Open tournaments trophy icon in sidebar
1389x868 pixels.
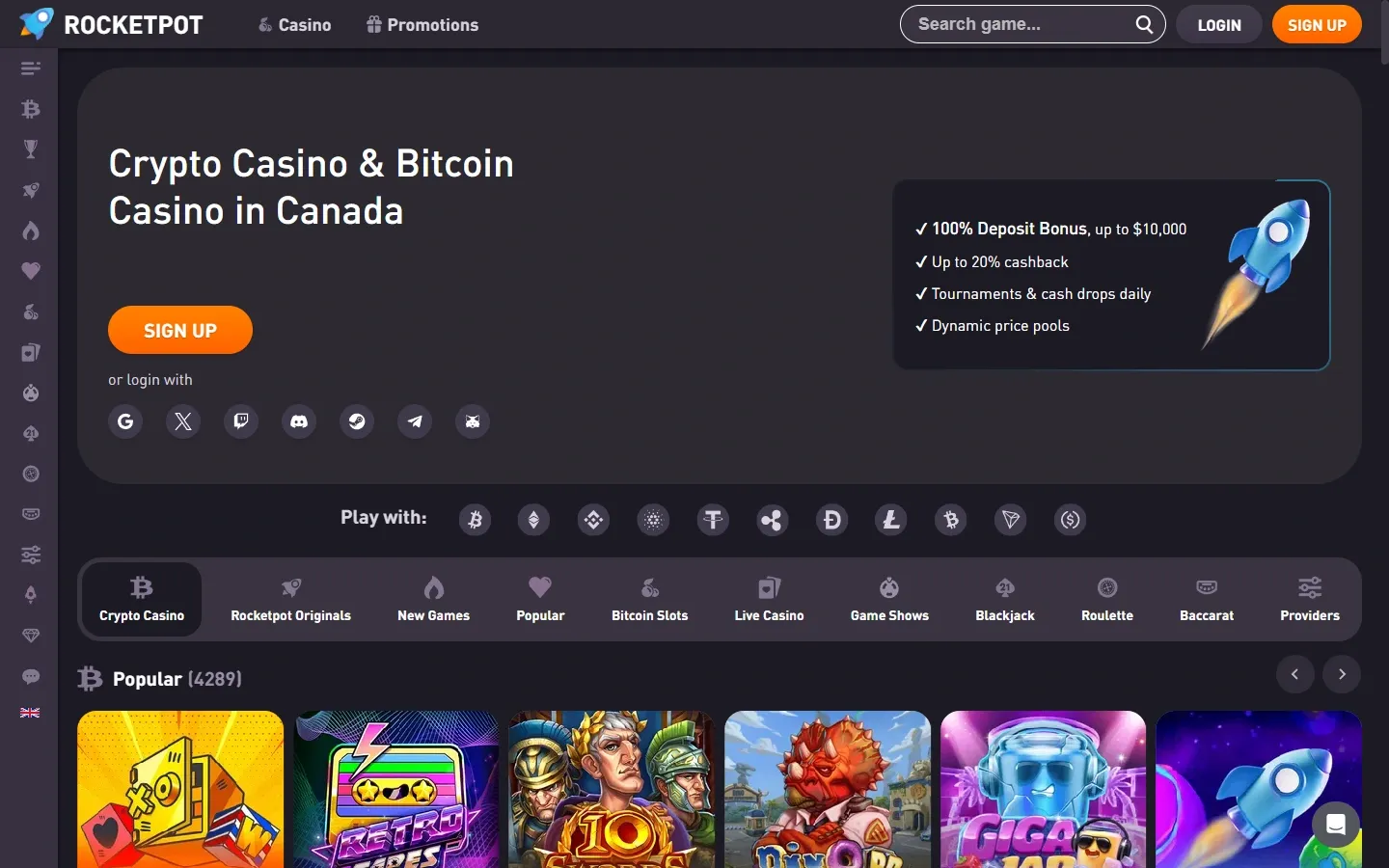pos(31,149)
